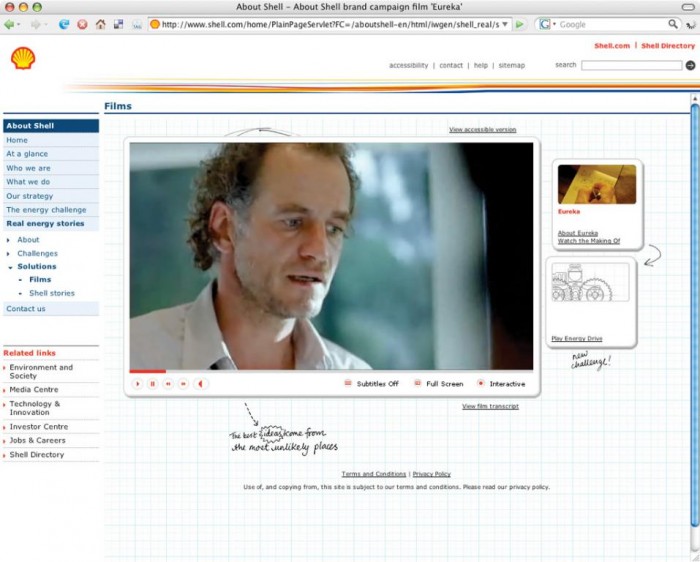Select Shell stories under Solutions

coord(52,293)
